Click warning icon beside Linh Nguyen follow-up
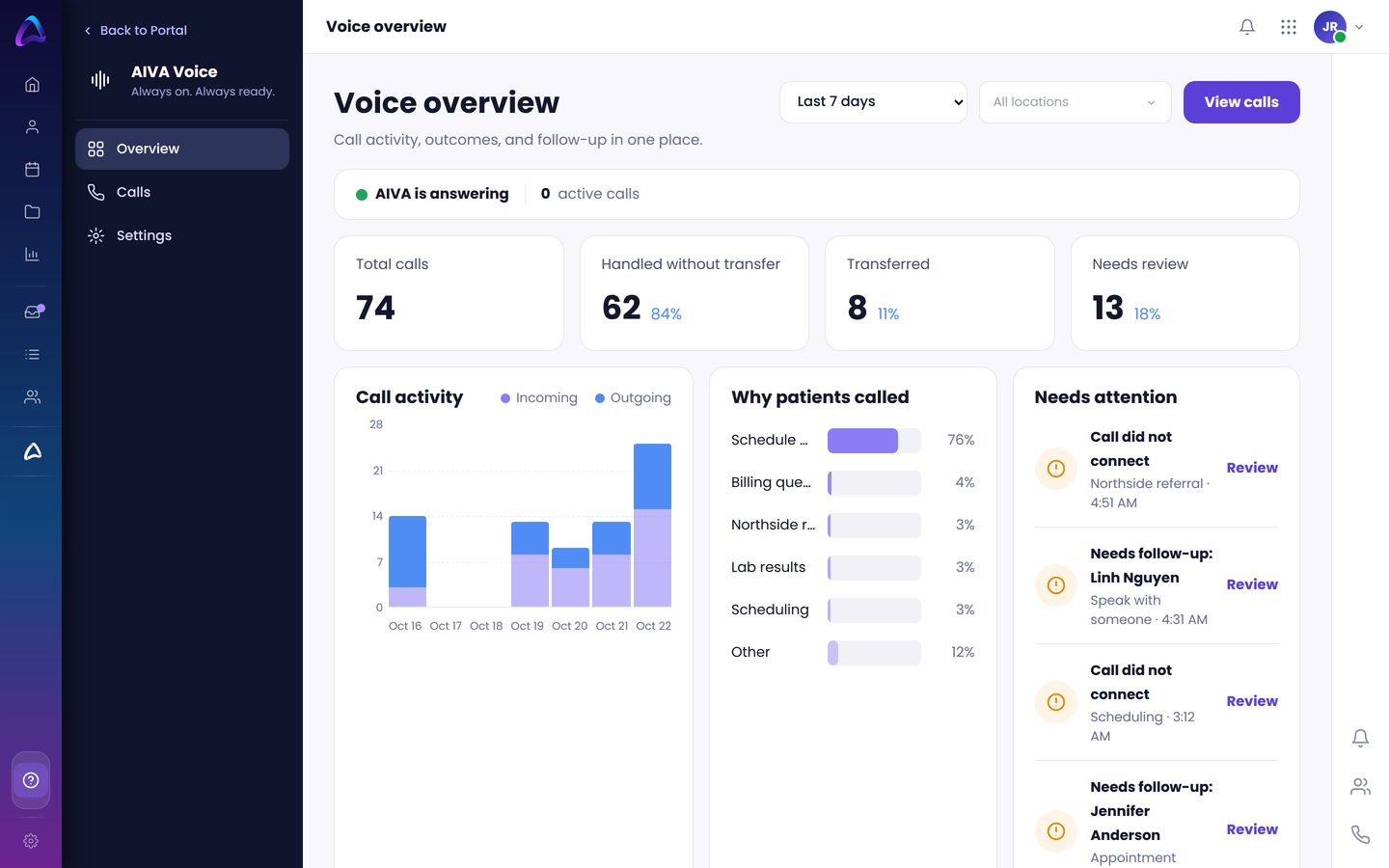1389x868 pixels. point(1056,585)
